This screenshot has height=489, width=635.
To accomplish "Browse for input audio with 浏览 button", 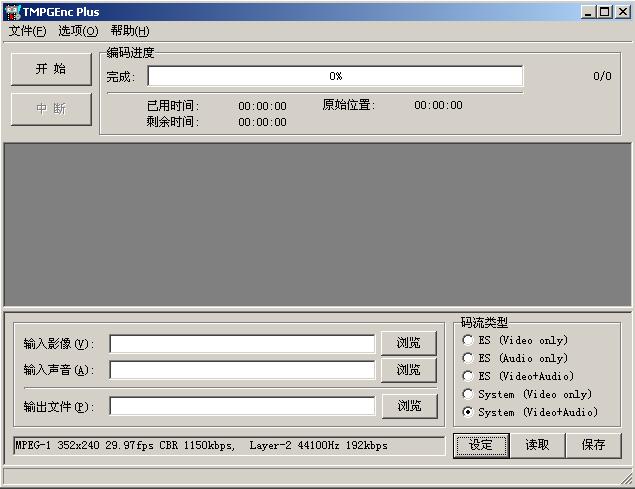I will point(409,369).
